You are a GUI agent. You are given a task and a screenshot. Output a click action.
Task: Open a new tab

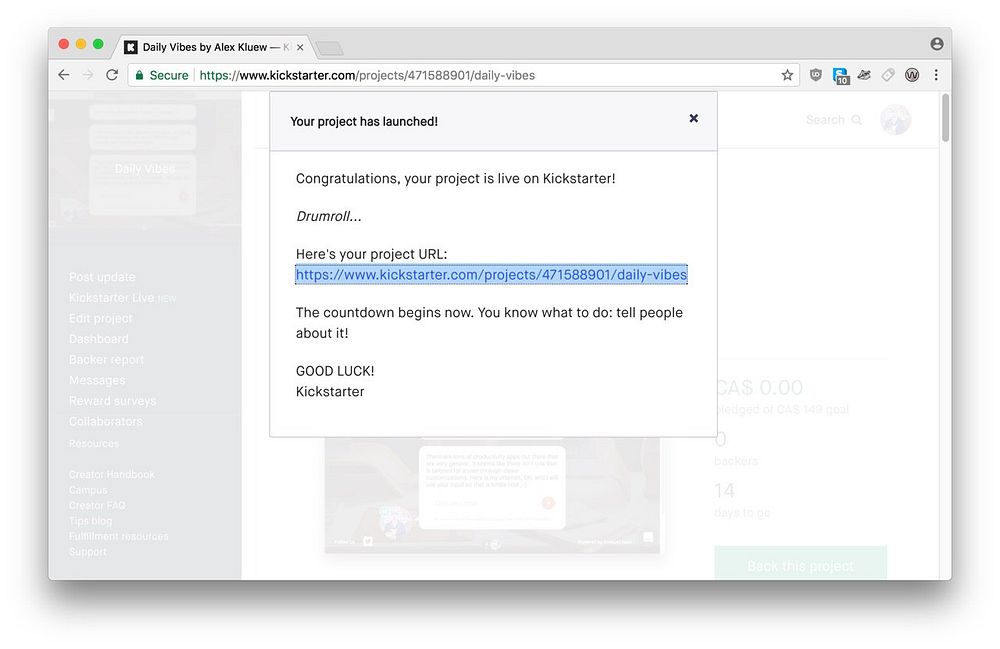pos(330,48)
